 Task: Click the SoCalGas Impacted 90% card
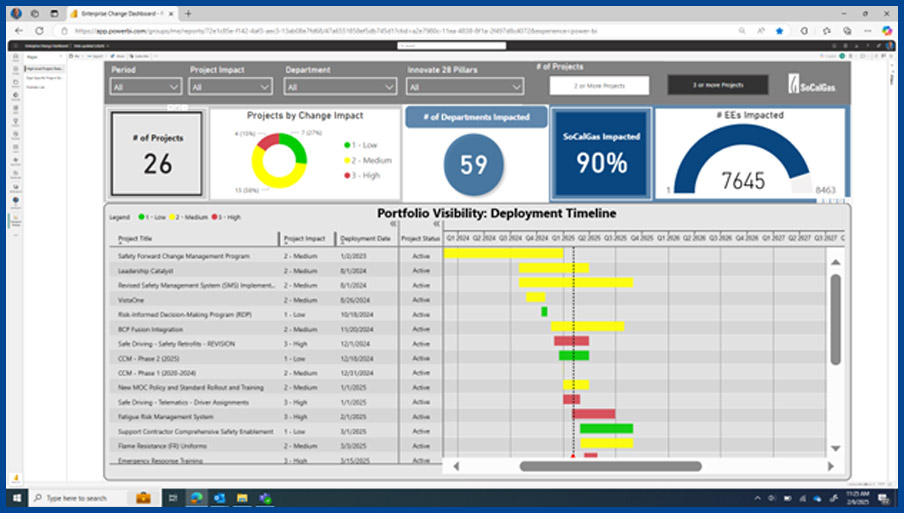pyautogui.click(x=601, y=154)
